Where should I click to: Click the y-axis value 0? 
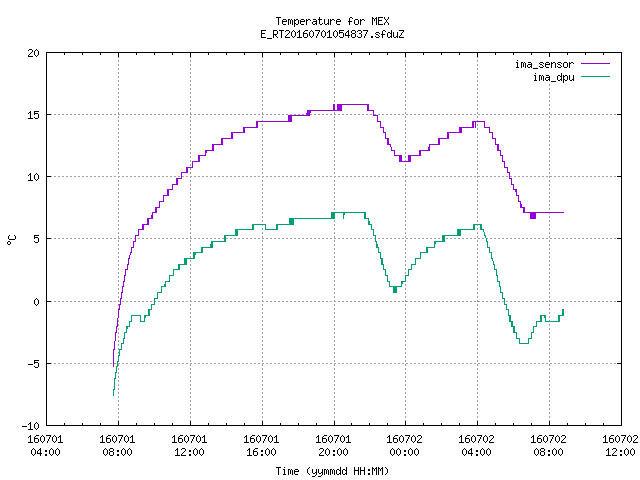37,302
